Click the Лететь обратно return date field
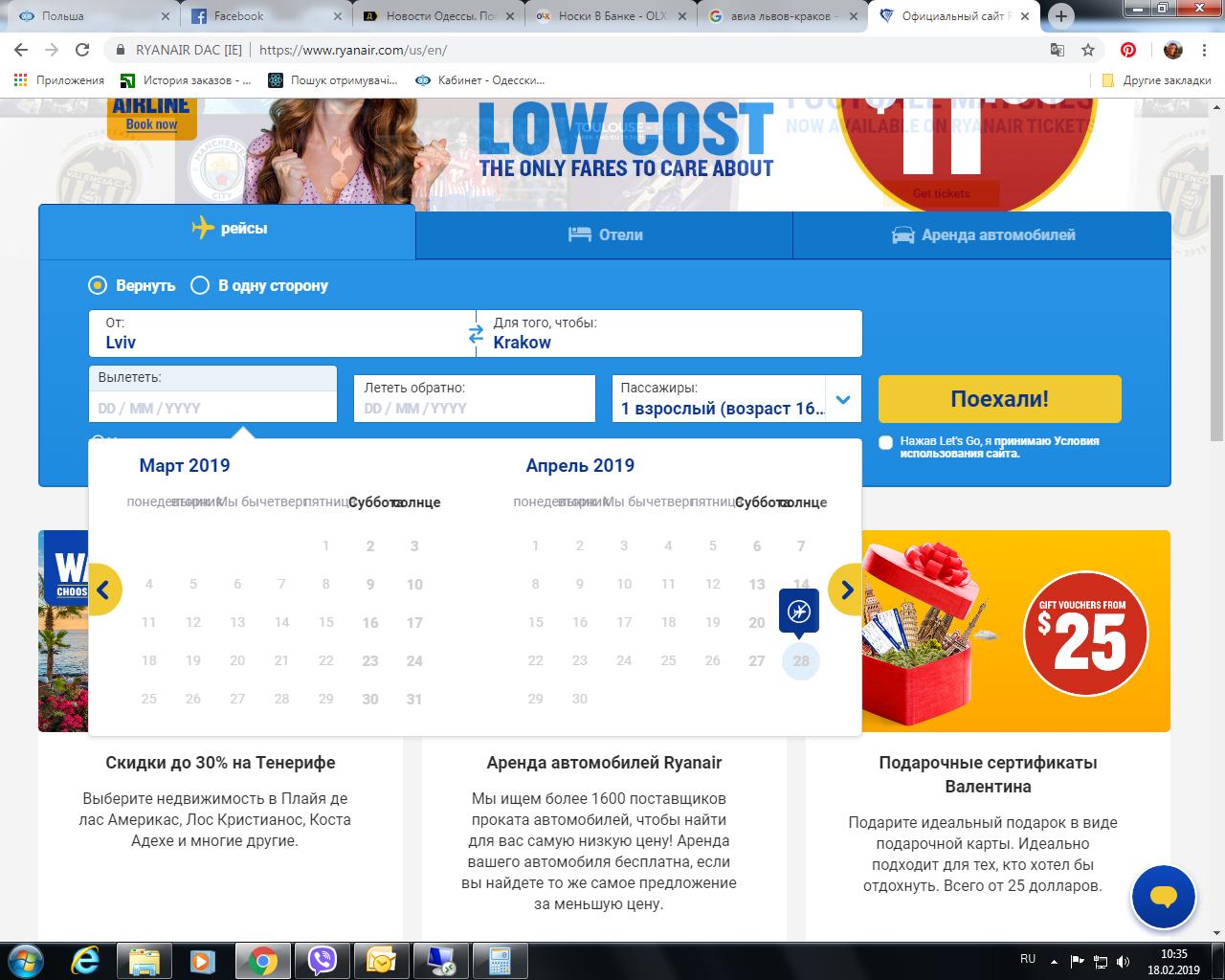This screenshot has width=1225, height=980. [475, 399]
